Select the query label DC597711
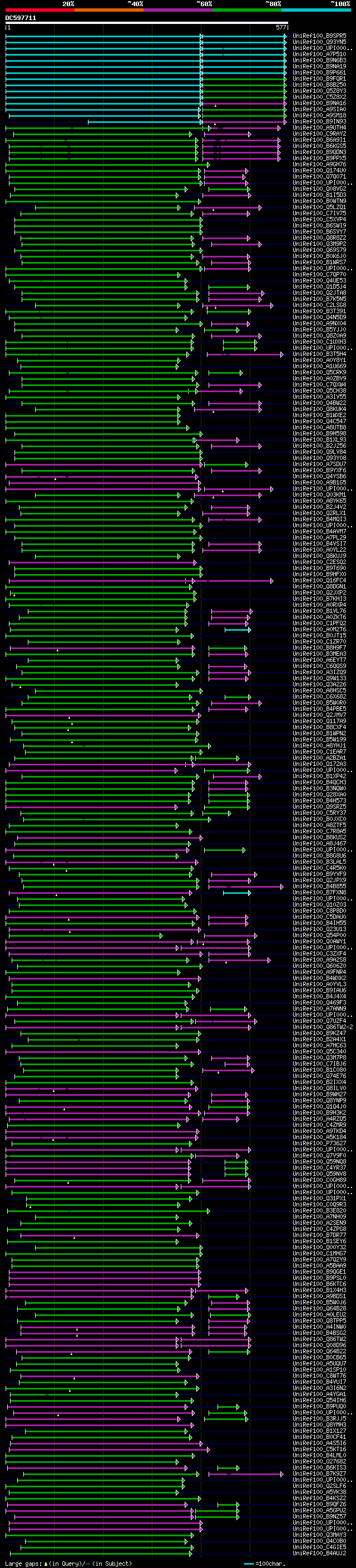The height and width of the screenshot is (1568, 356). (x=21, y=18)
